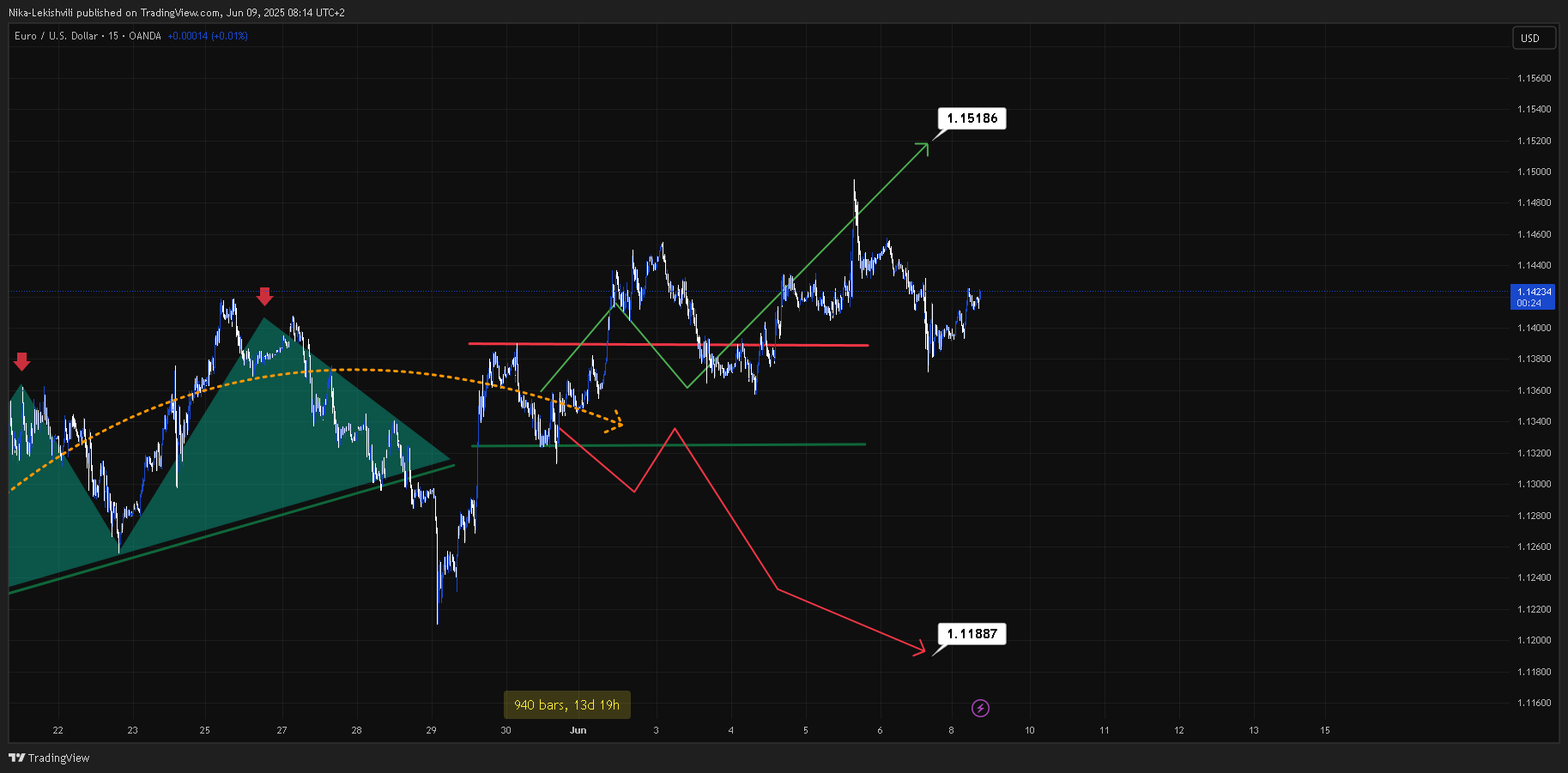Image resolution: width=1568 pixels, height=773 pixels.
Task: Click date label 22 on time axis
Action: click(x=58, y=730)
